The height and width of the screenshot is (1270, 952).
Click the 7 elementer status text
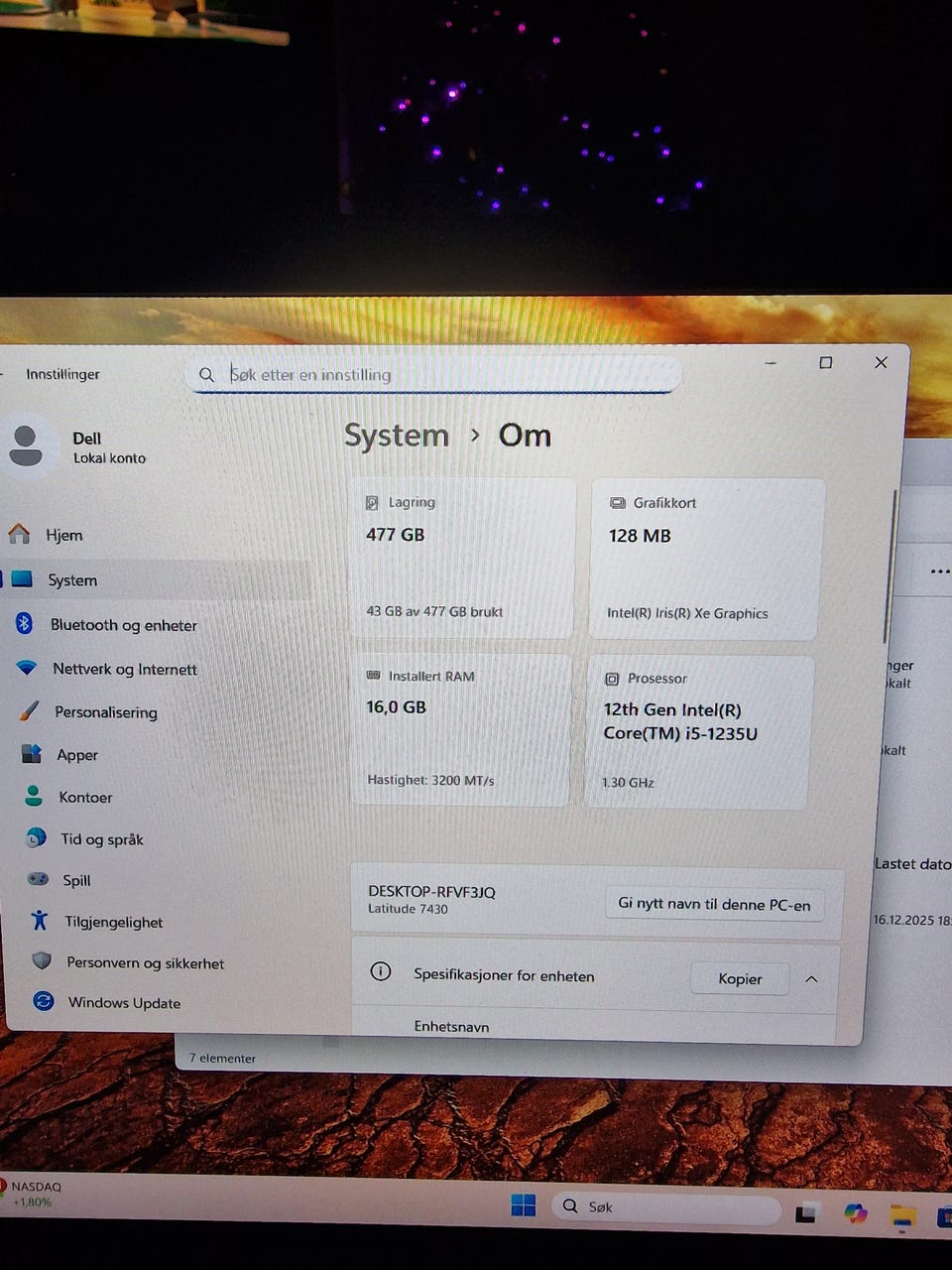coord(222,1058)
